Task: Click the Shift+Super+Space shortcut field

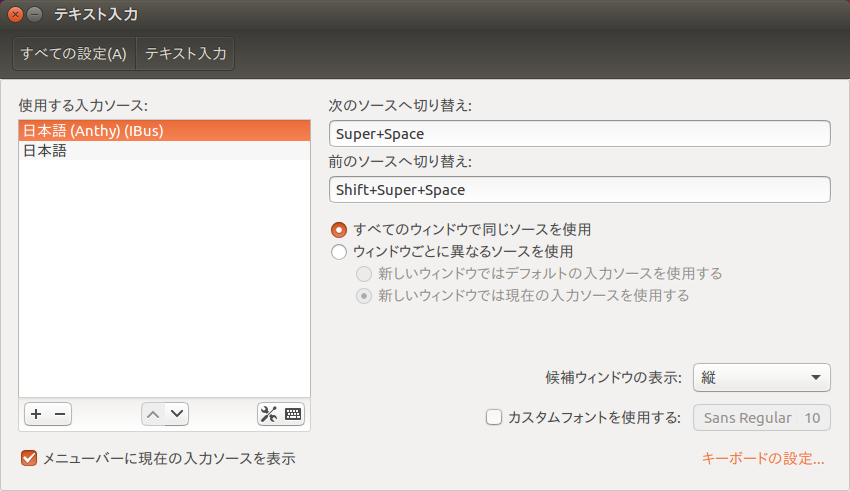Action: click(579, 189)
